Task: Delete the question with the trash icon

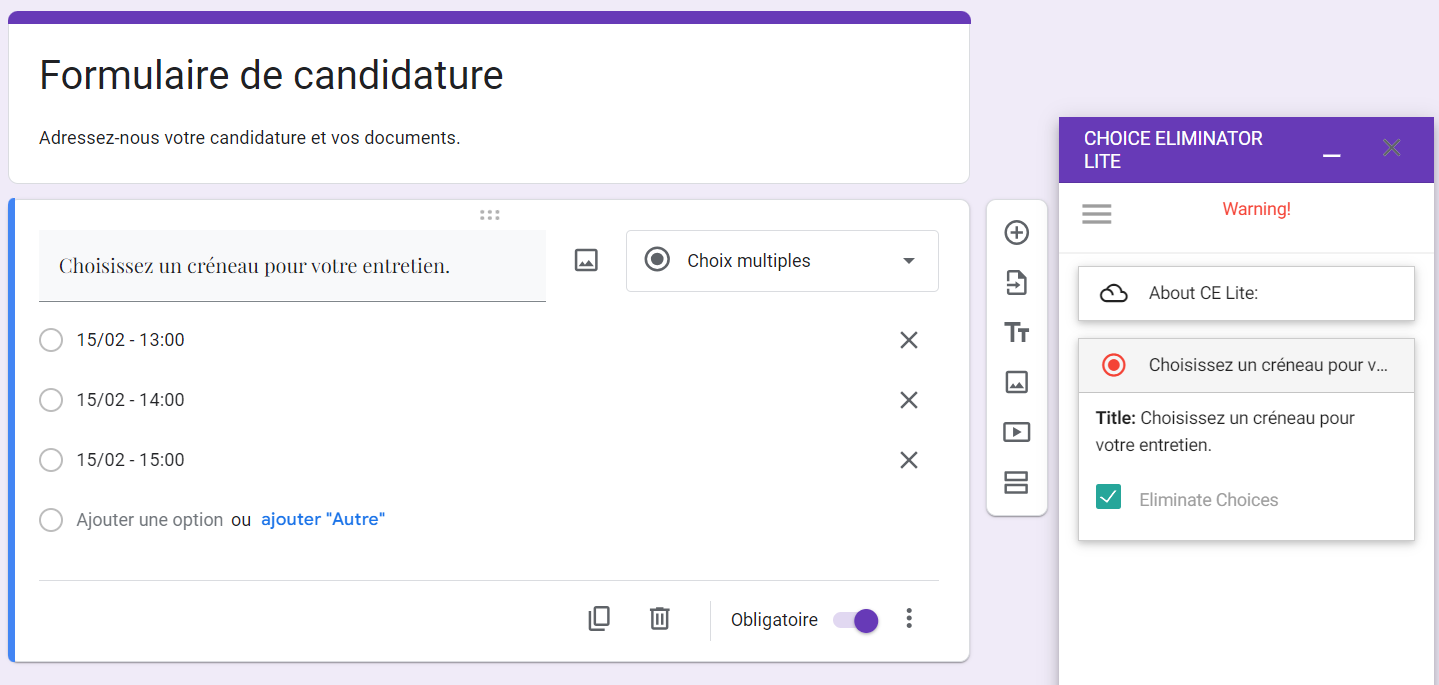Action: tap(659, 619)
